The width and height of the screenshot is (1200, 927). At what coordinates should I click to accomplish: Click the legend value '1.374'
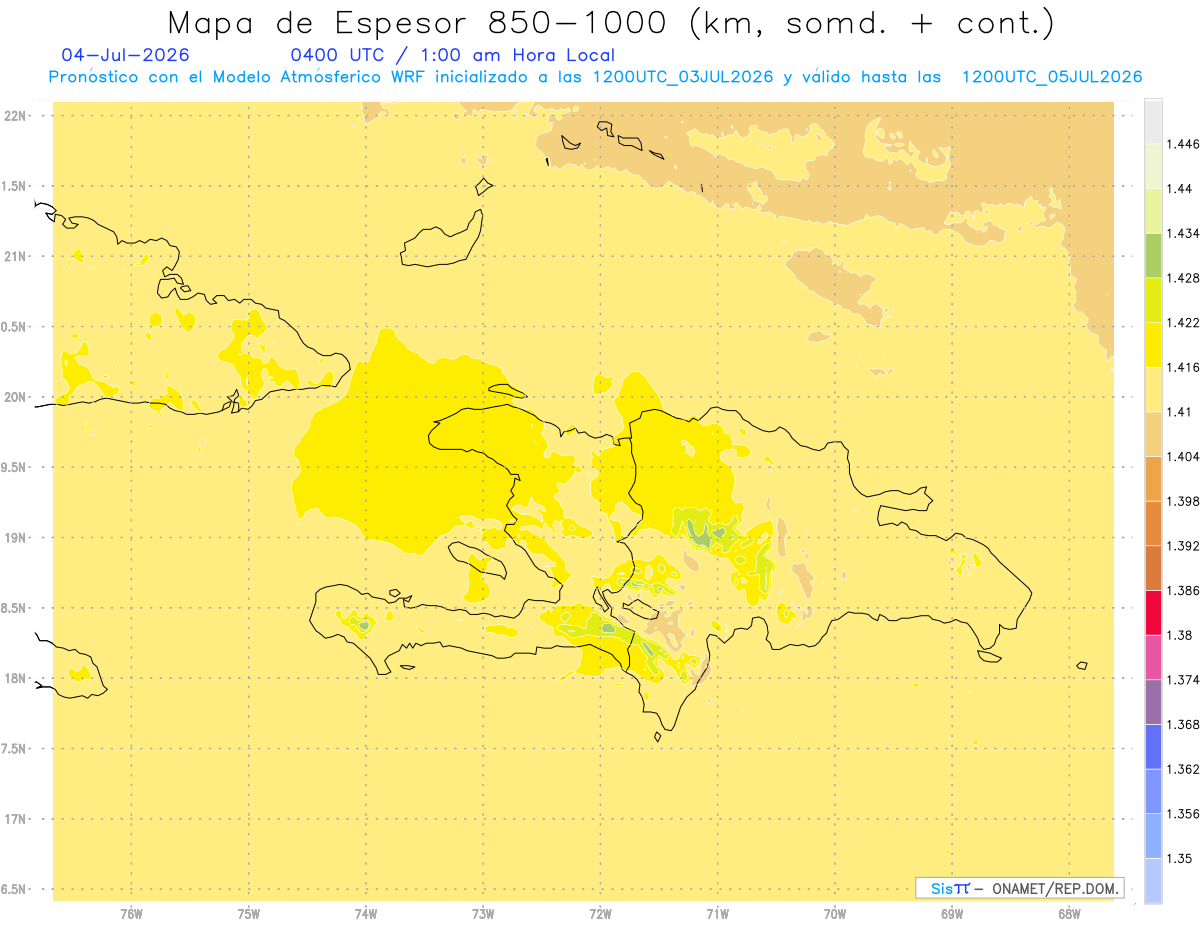point(1184,680)
